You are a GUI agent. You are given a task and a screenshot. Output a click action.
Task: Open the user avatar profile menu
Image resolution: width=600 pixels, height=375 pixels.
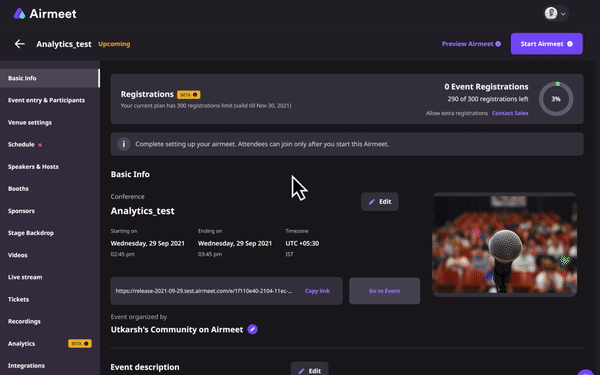coord(556,13)
